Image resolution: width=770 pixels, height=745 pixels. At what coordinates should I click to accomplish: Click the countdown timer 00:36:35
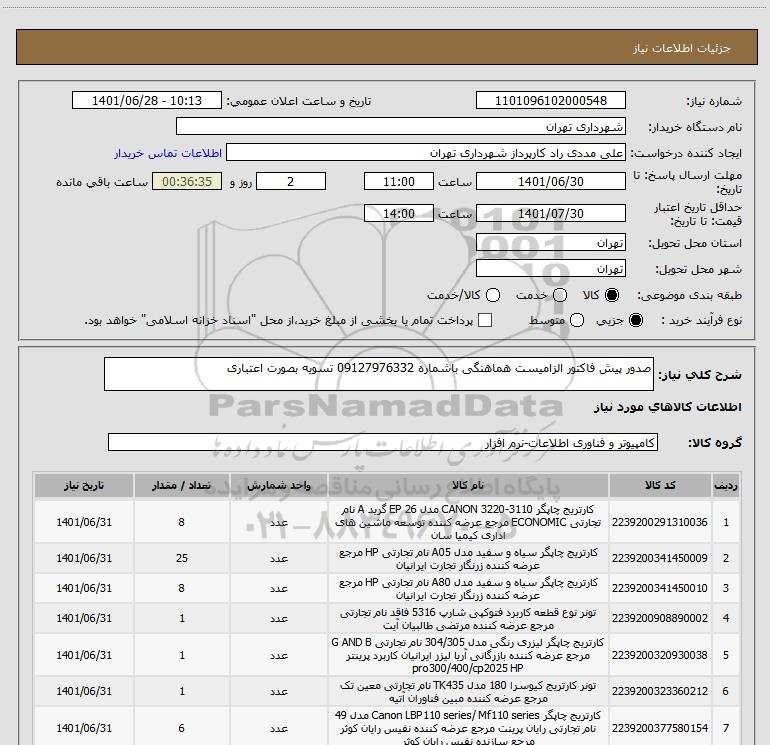pyautogui.click(x=187, y=181)
